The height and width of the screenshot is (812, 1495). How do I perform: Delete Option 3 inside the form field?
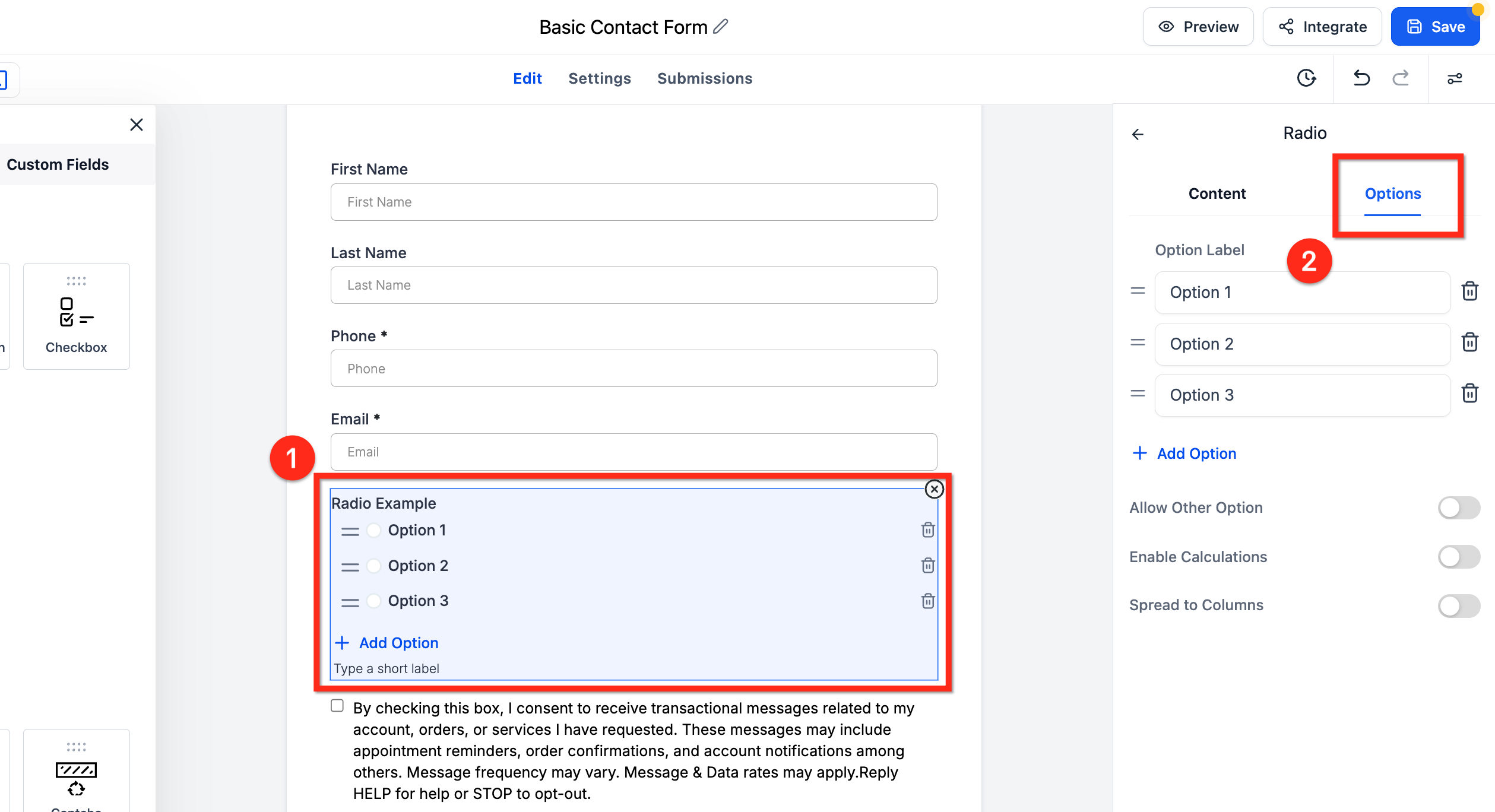click(x=927, y=601)
